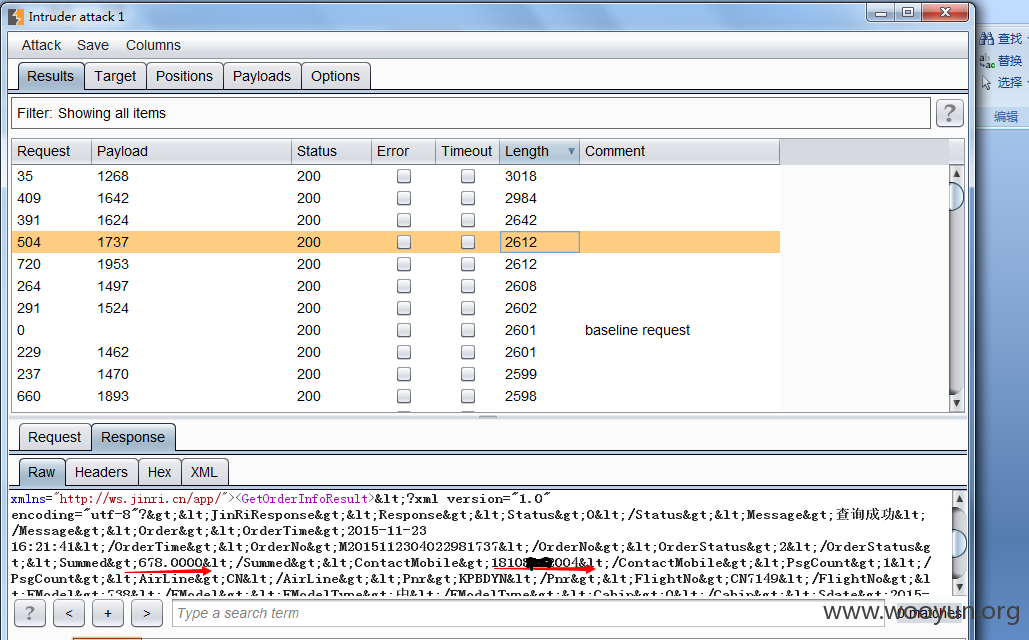Select the Raw view tab
Screen dimensions: 1029x640
pyautogui.click(x=41, y=473)
